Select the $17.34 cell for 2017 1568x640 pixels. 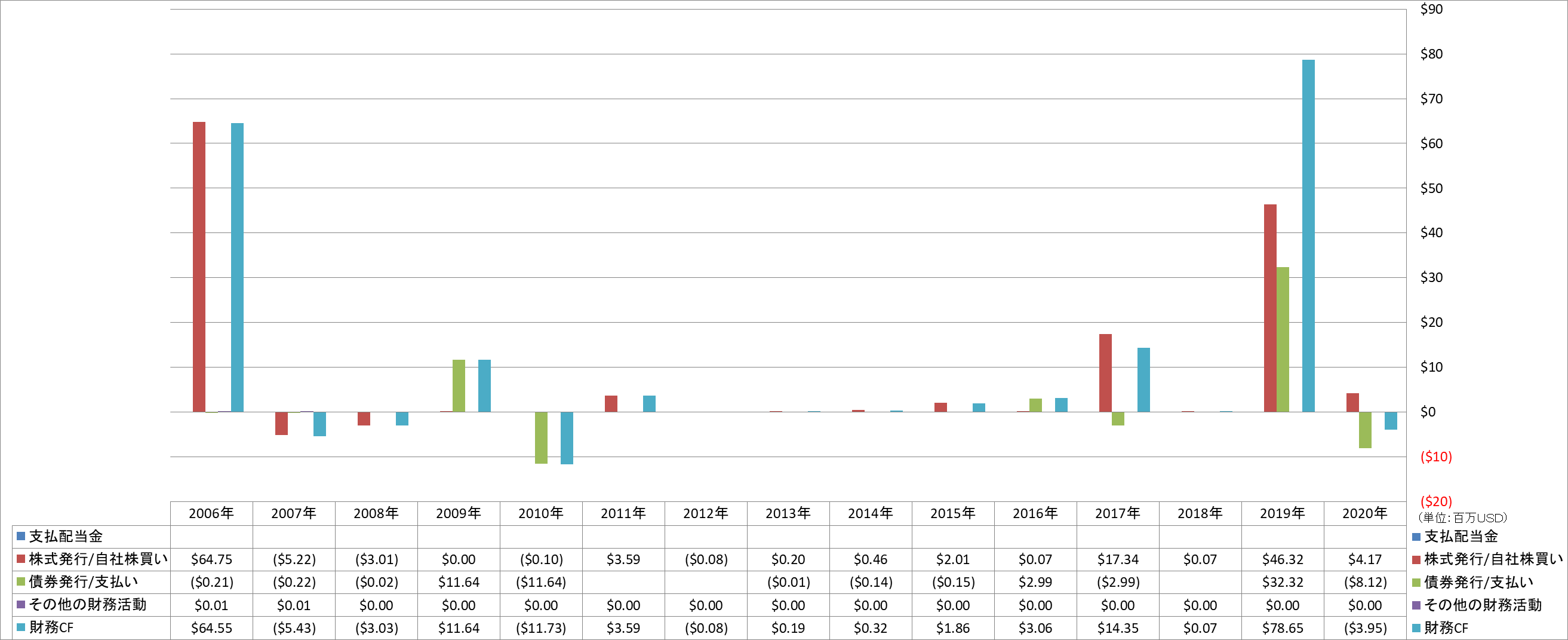pyautogui.click(x=1118, y=559)
